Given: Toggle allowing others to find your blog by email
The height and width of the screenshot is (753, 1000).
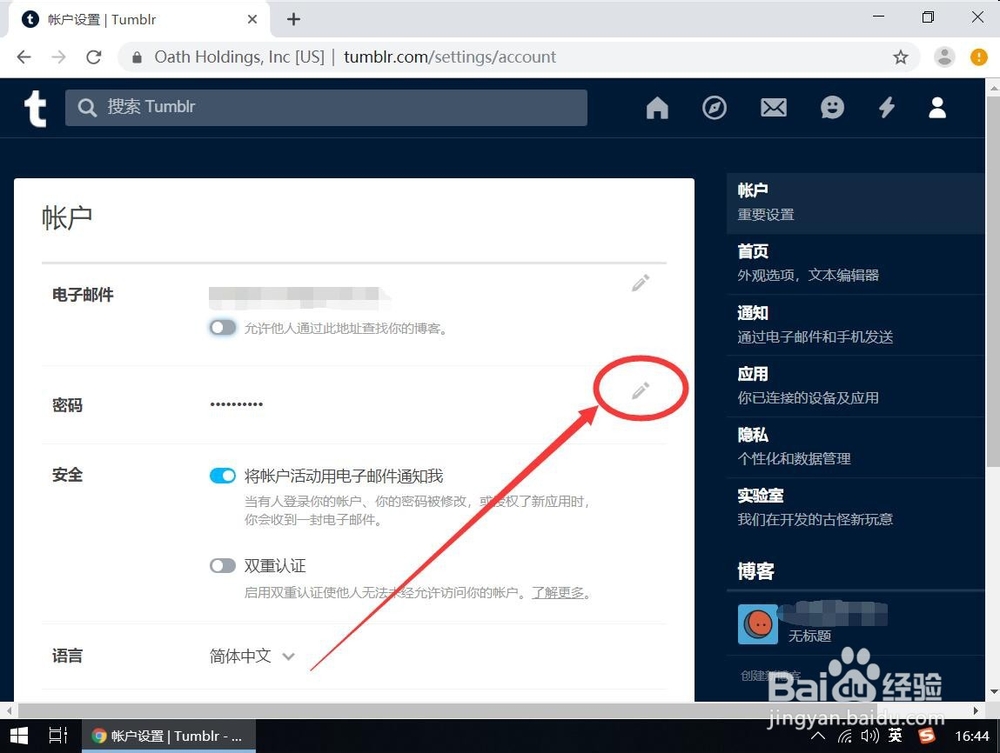Looking at the screenshot, I should coord(222,328).
